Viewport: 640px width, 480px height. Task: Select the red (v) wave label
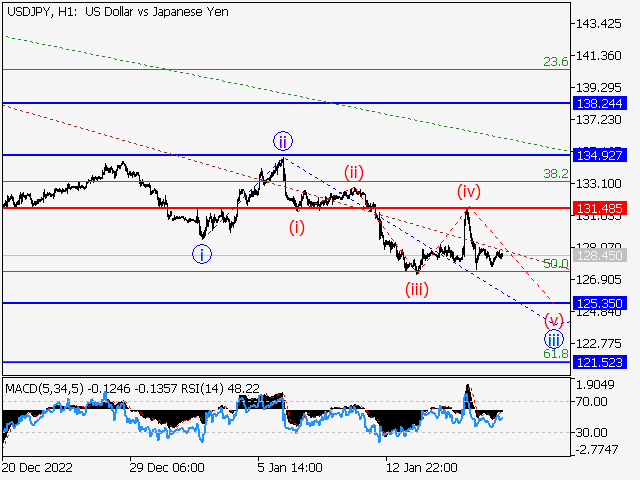pos(554,320)
